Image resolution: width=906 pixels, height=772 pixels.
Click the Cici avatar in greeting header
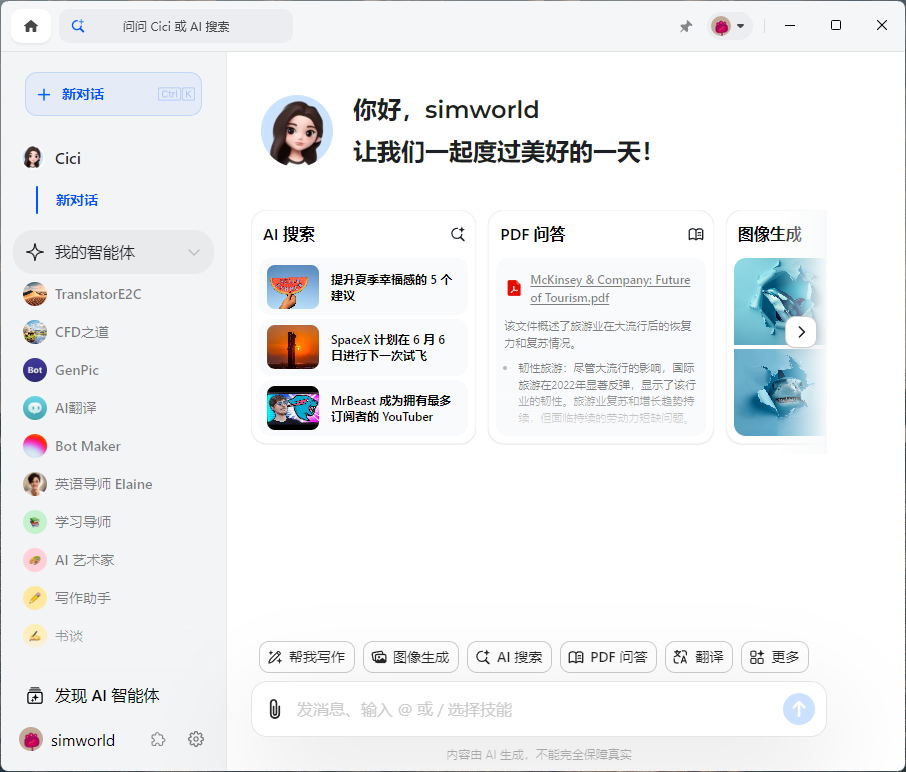point(297,131)
